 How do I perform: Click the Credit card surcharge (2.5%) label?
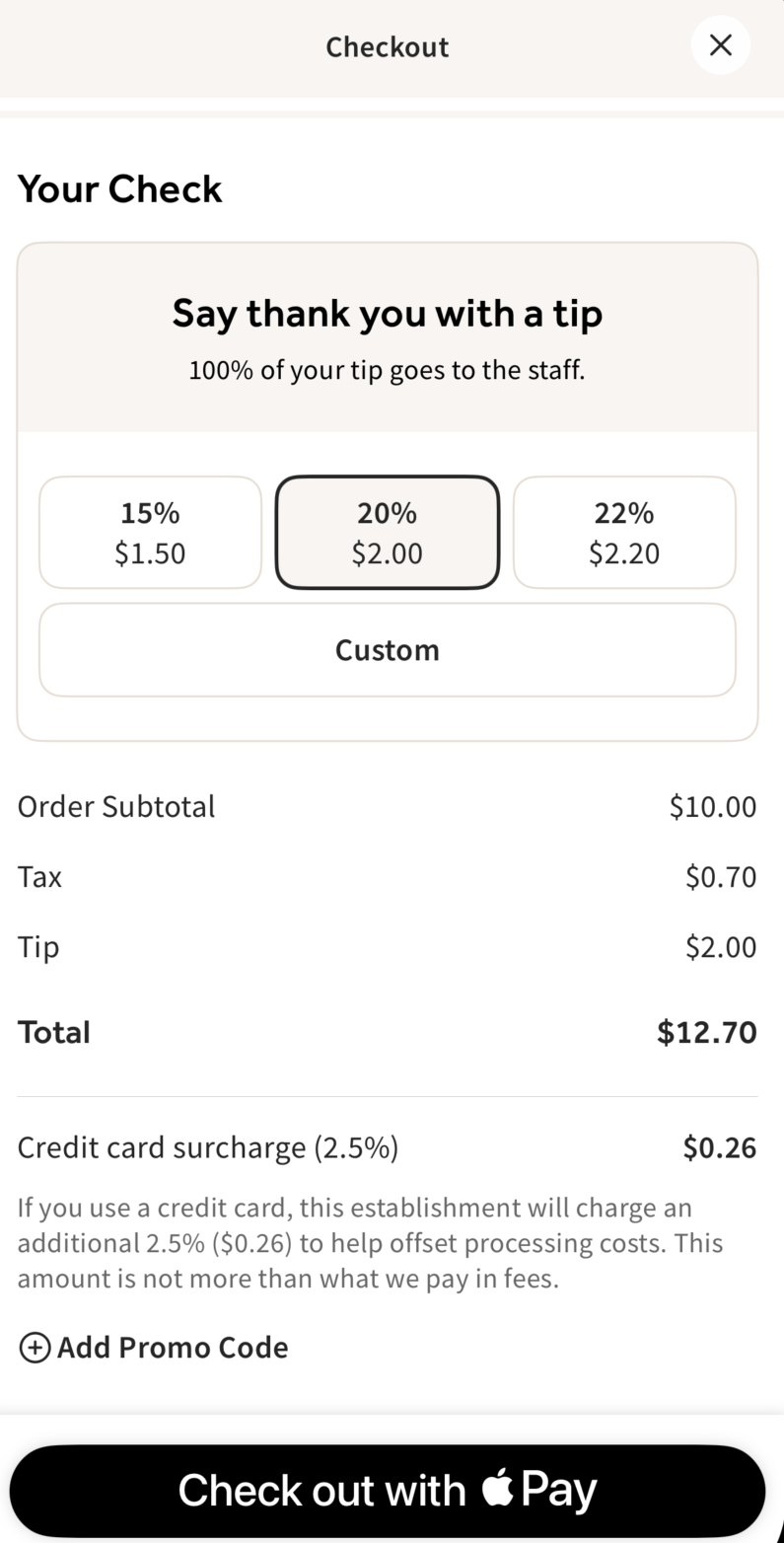(208, 1148)
